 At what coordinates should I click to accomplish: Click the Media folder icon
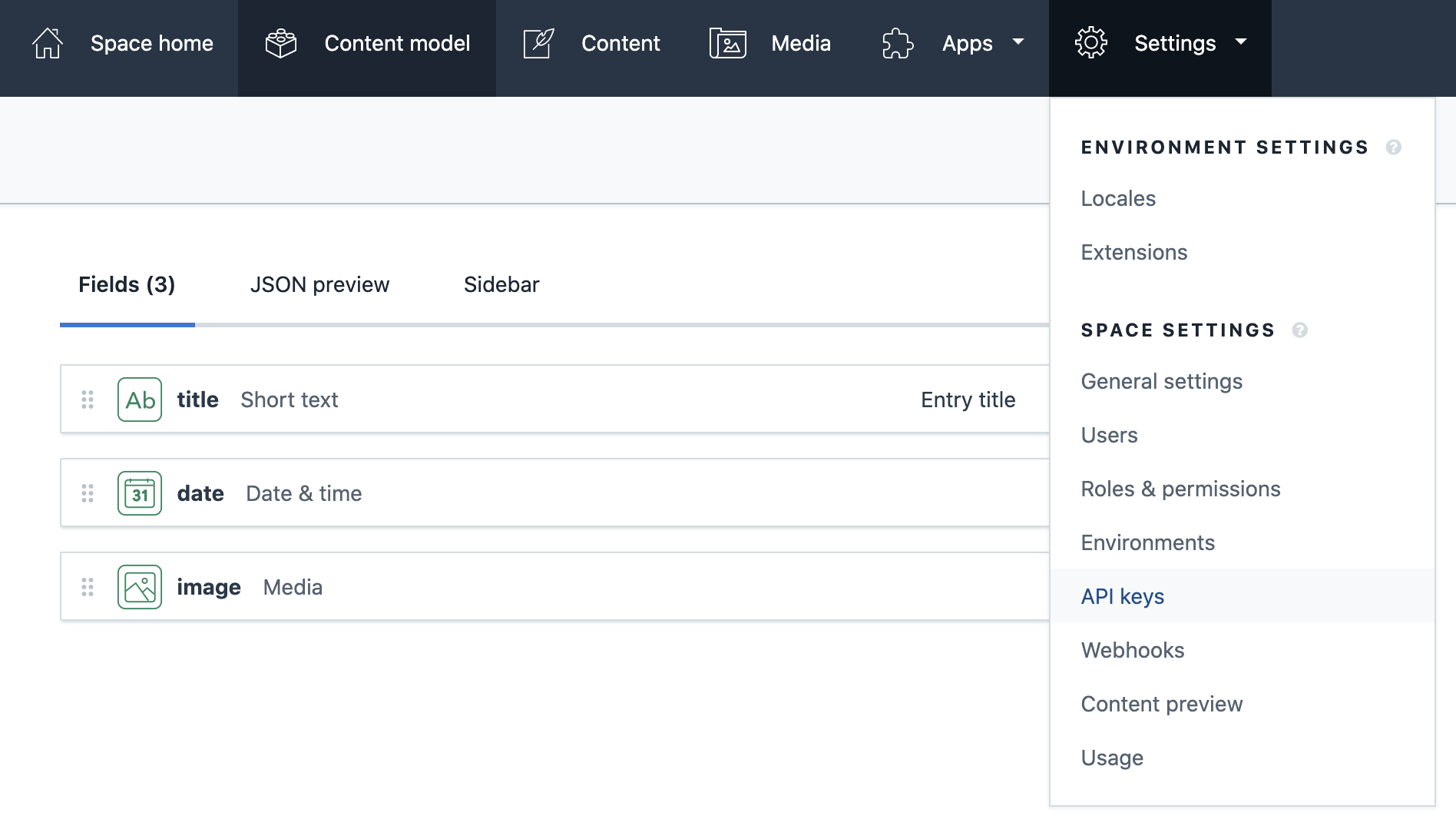pos(728,43)
